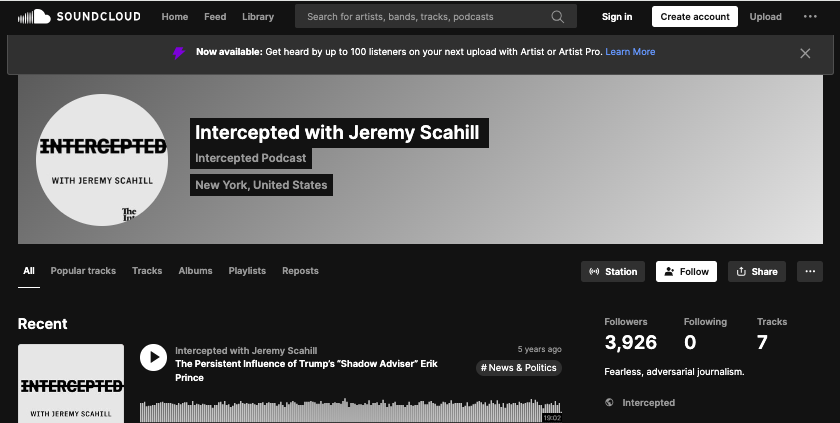Open the Intercepted profile avatar image
840x423 pixels.
click(x=102, y=160)
